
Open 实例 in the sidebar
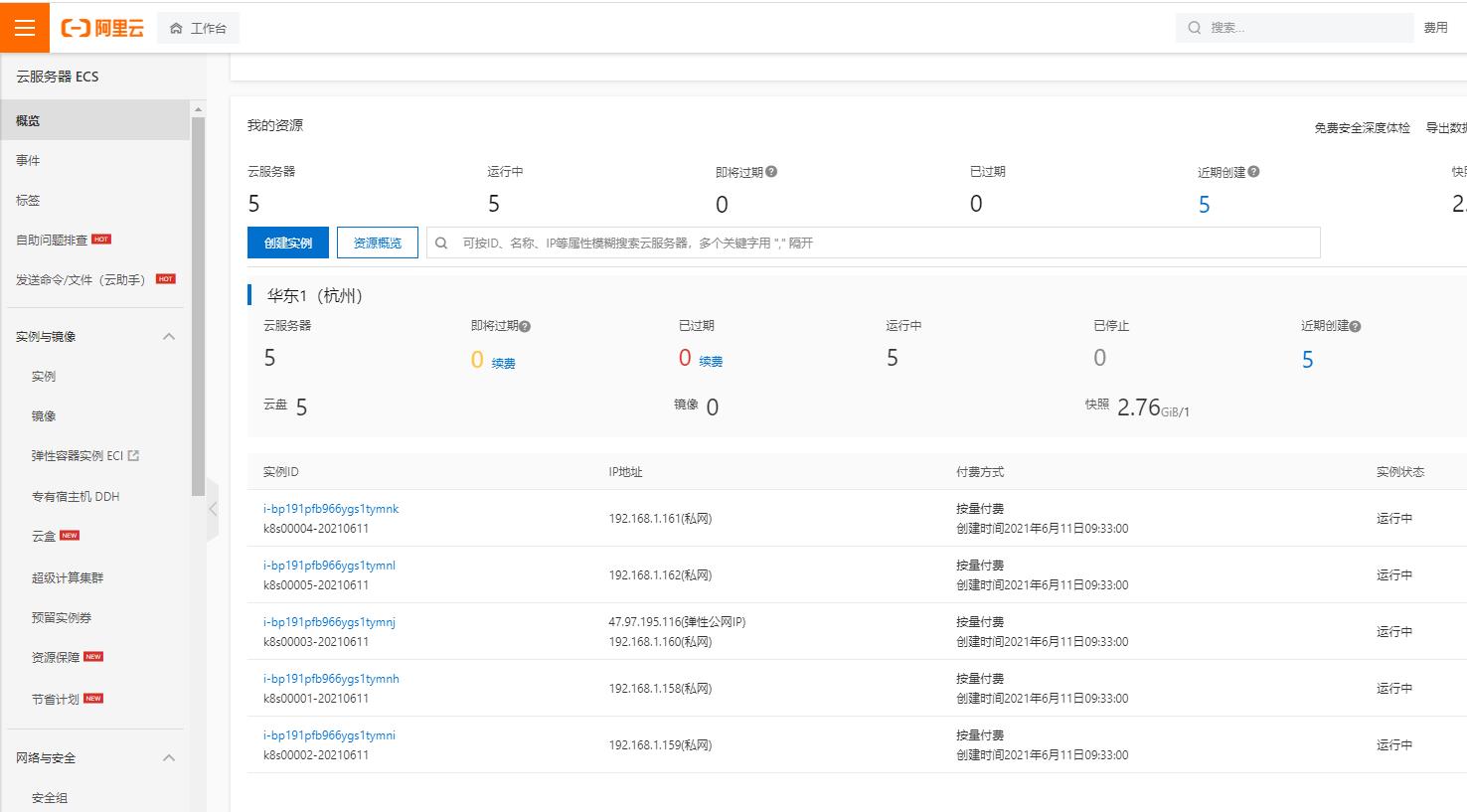click(x=44, y=376)
